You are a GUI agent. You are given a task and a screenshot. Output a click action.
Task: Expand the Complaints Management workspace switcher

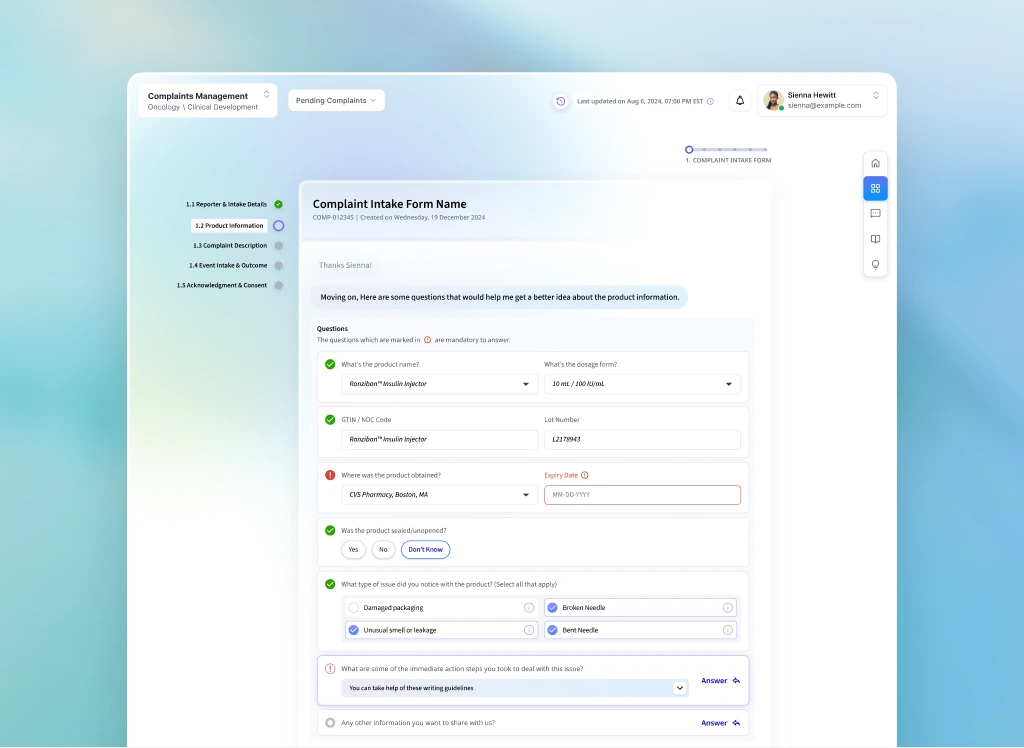[266, 95]
